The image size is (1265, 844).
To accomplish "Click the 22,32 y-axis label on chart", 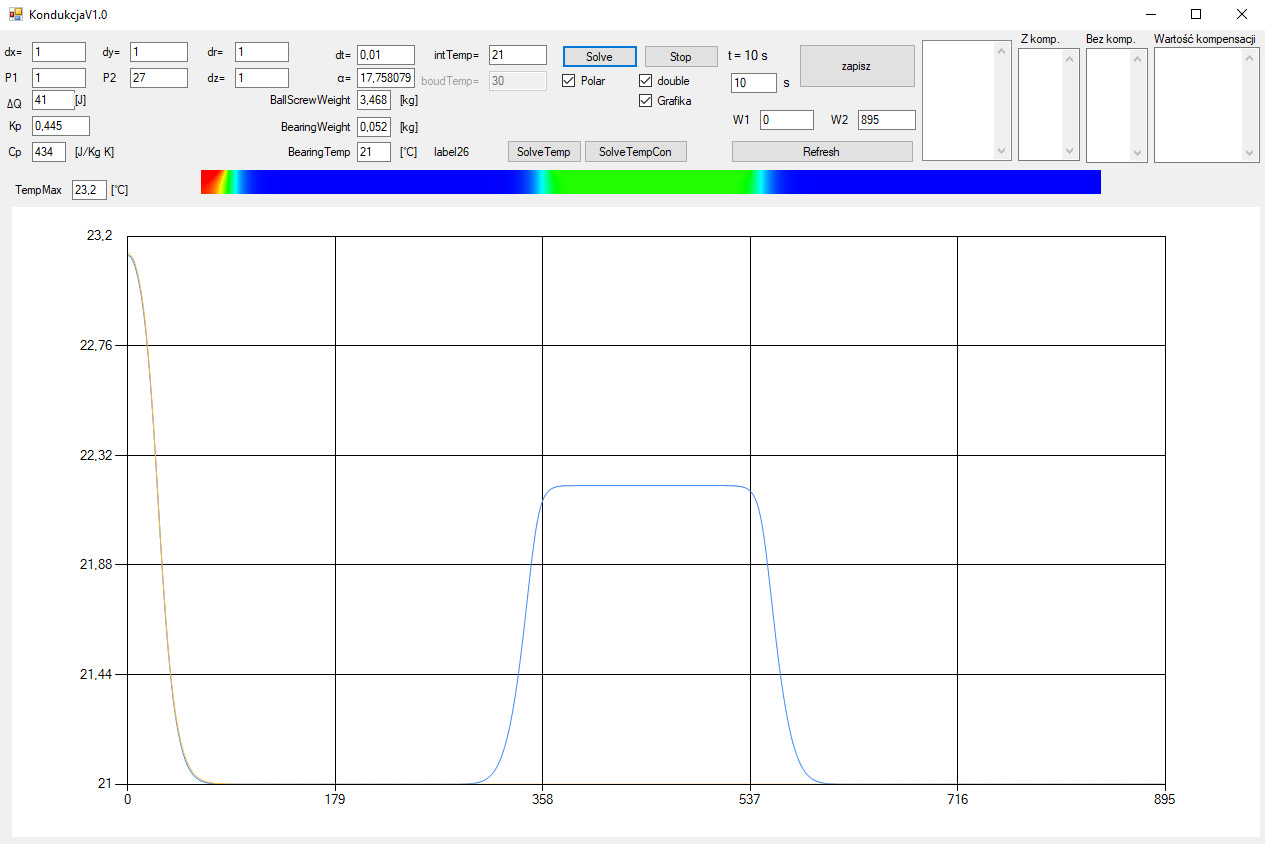I will coord(97,455).
